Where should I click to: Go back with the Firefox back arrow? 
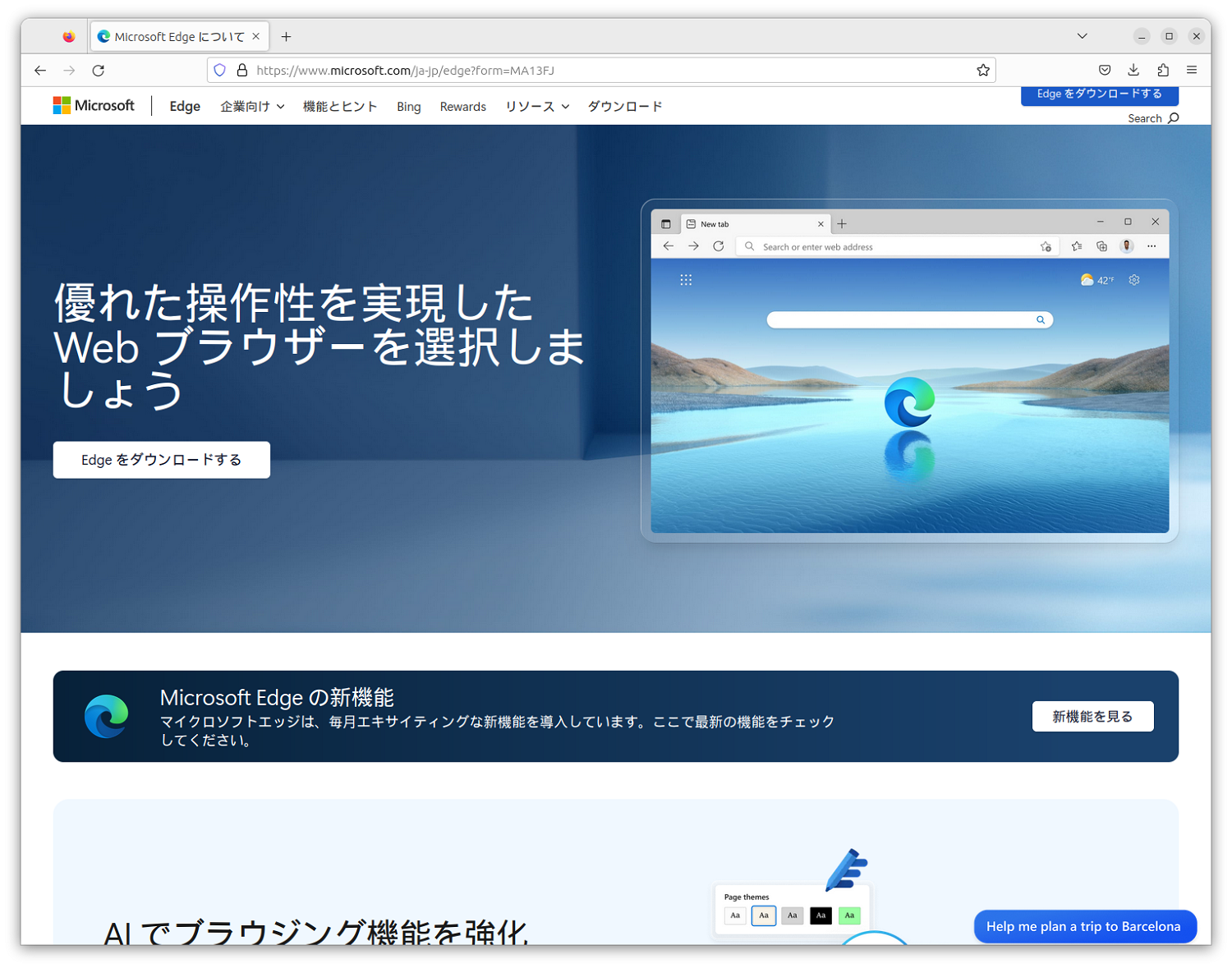pyautogui.click(x=40, y=71)
